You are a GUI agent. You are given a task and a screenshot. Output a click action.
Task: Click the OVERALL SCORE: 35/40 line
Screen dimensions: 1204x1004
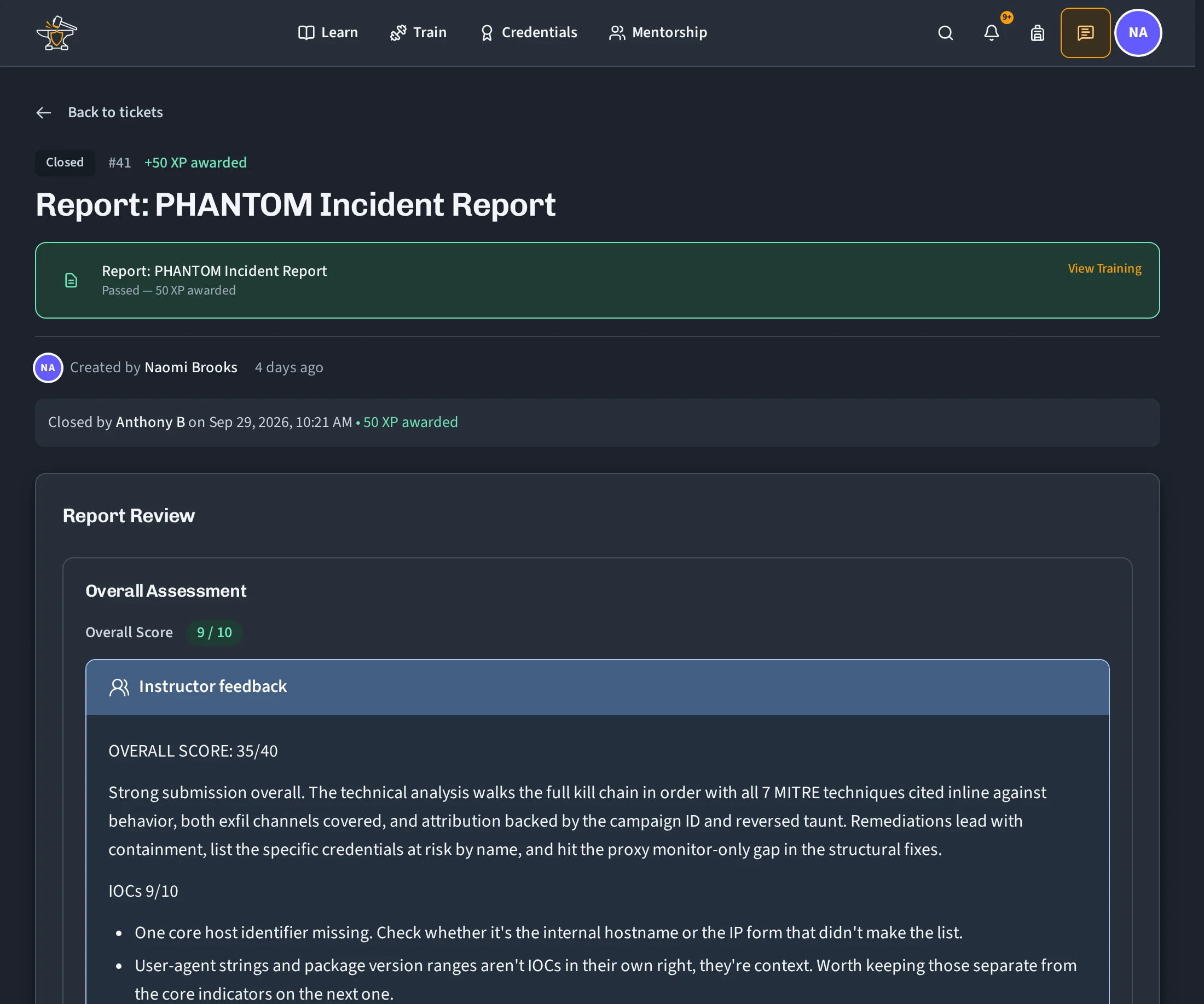(193, 751)
